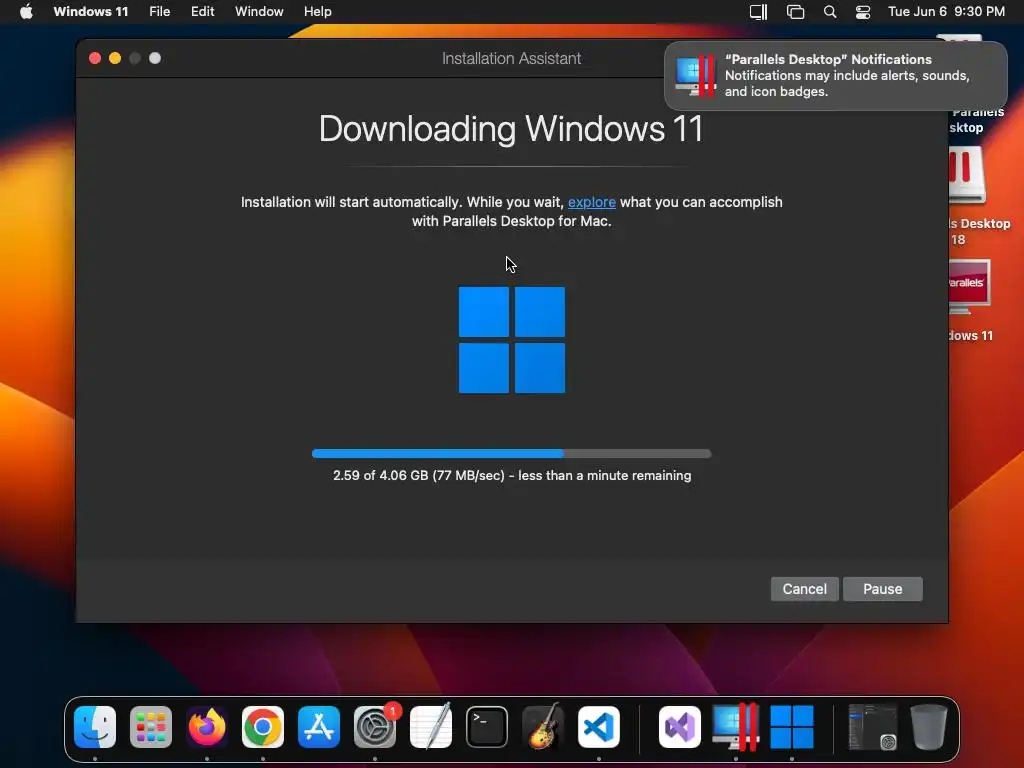This screenshot has height=768, width=1024.
Task: Launch Google Chrome from the dock
Action: click(x=263, y=727)
